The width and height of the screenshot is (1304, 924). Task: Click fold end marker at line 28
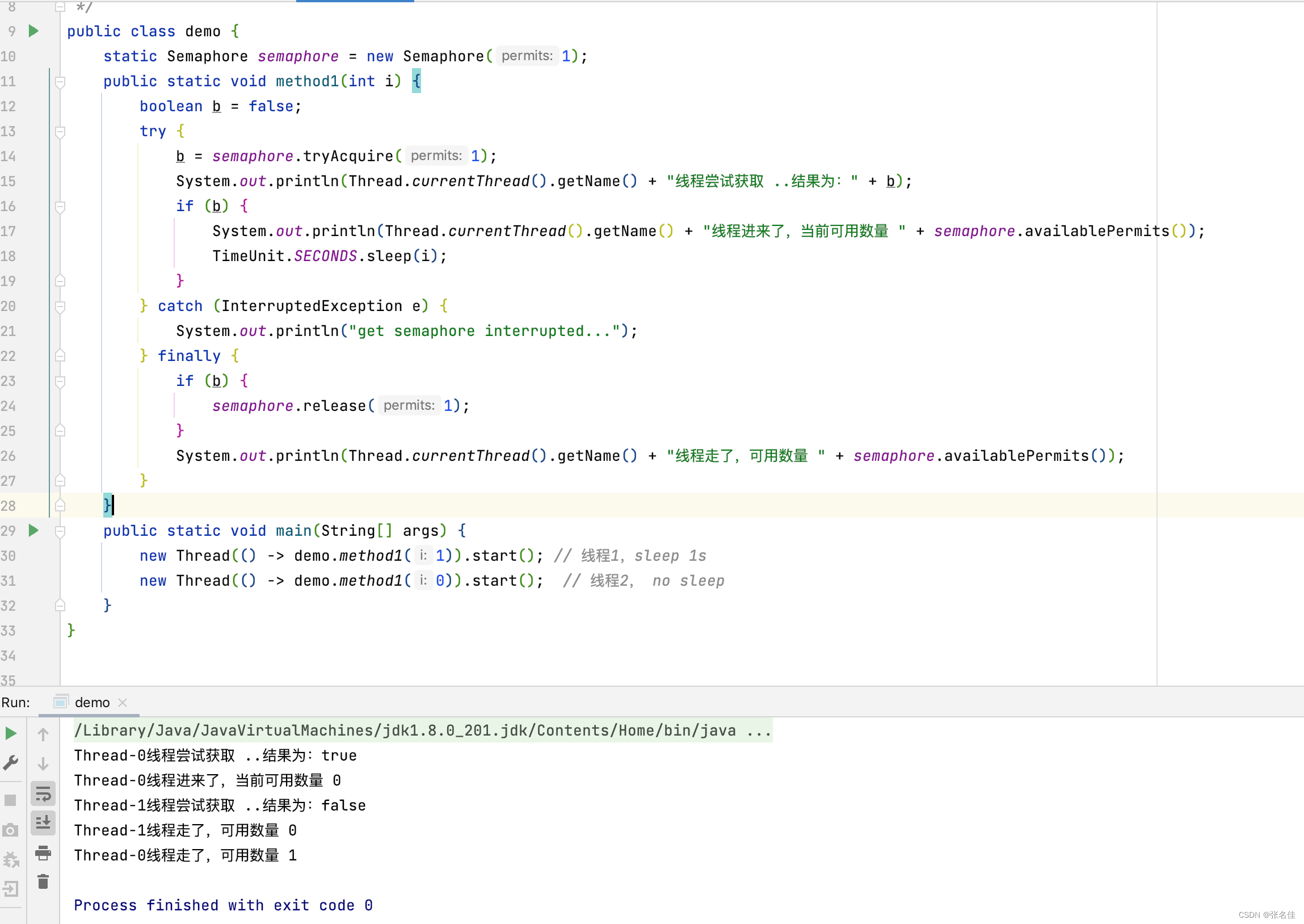click(x=60, y=505)
